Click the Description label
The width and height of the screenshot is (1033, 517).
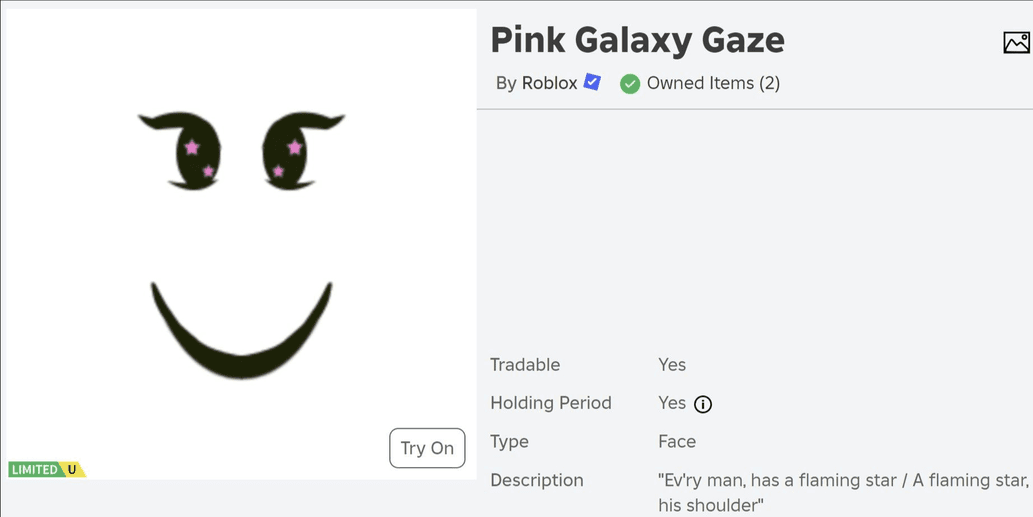click(x=537, y=480)
